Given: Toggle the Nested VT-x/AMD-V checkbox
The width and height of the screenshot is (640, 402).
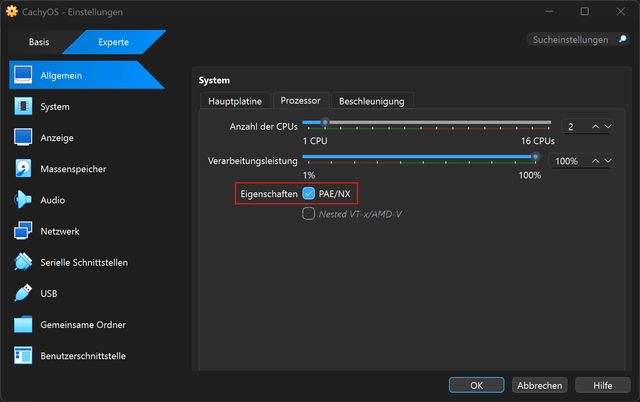Looking at the screenshot, I should 309,213.
